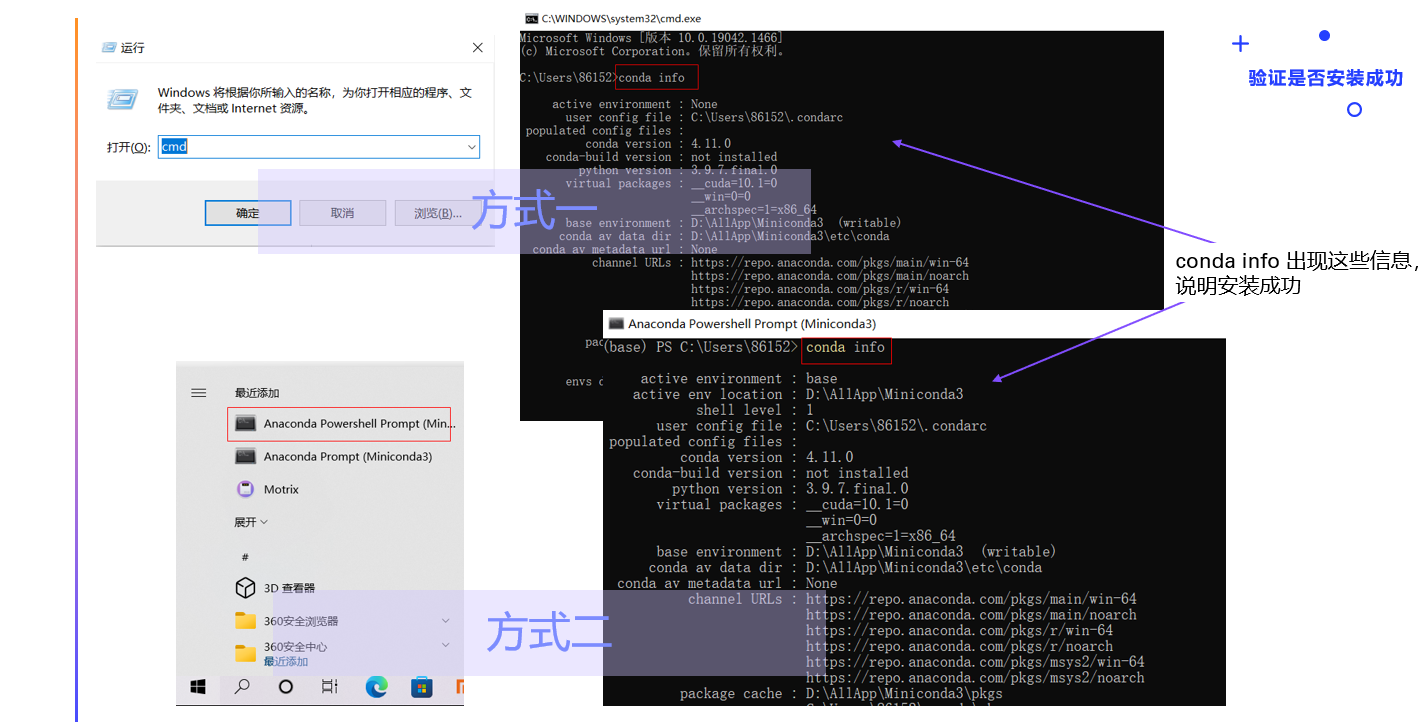Click 'conda info' command in cmd window
This screenshot has width=1426, height=722.
point(652,77)
